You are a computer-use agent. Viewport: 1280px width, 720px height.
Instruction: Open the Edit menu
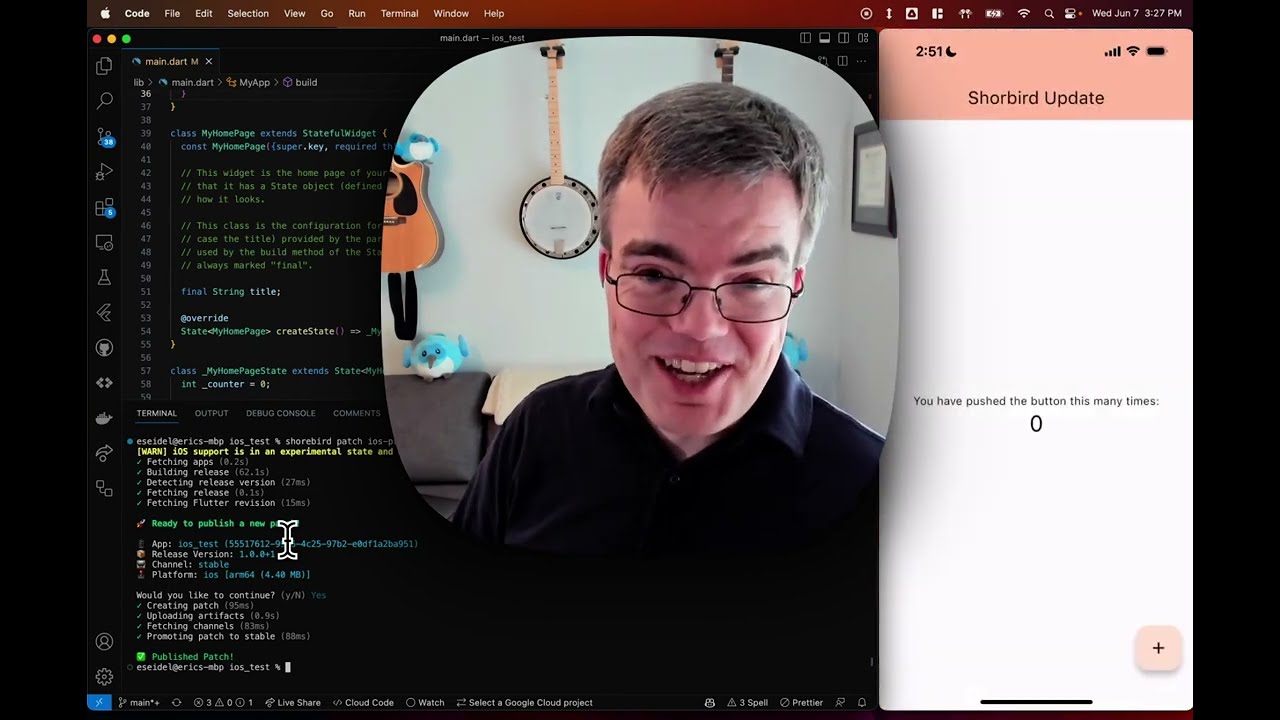tap(203, 13)
